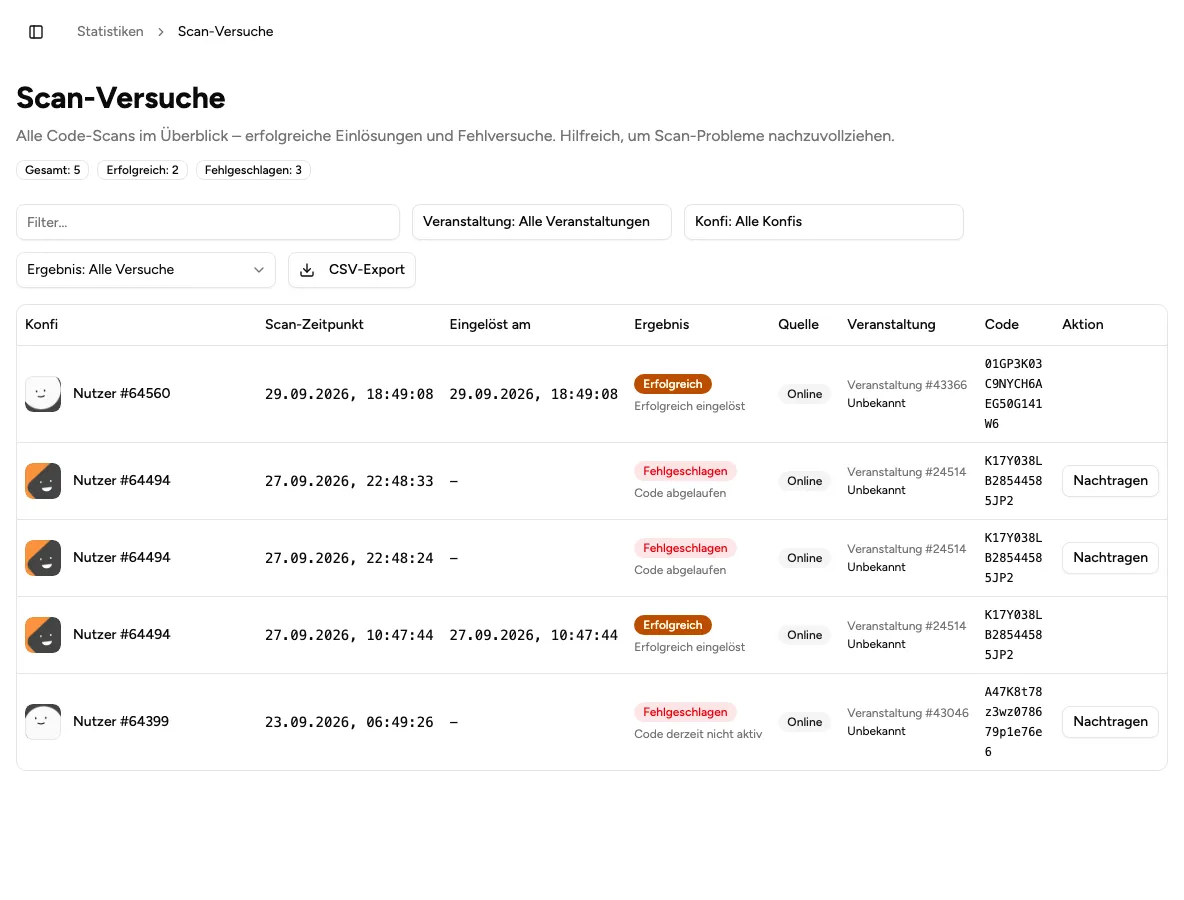The height and width of the screenshot is (900, 1184).
Task: Open Konfi: Alle Konfis dropdown
Action: tap(824, 222)
